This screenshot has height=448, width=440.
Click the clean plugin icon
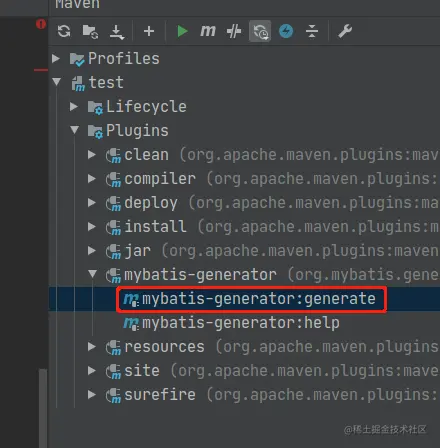(x=114, y=156)
